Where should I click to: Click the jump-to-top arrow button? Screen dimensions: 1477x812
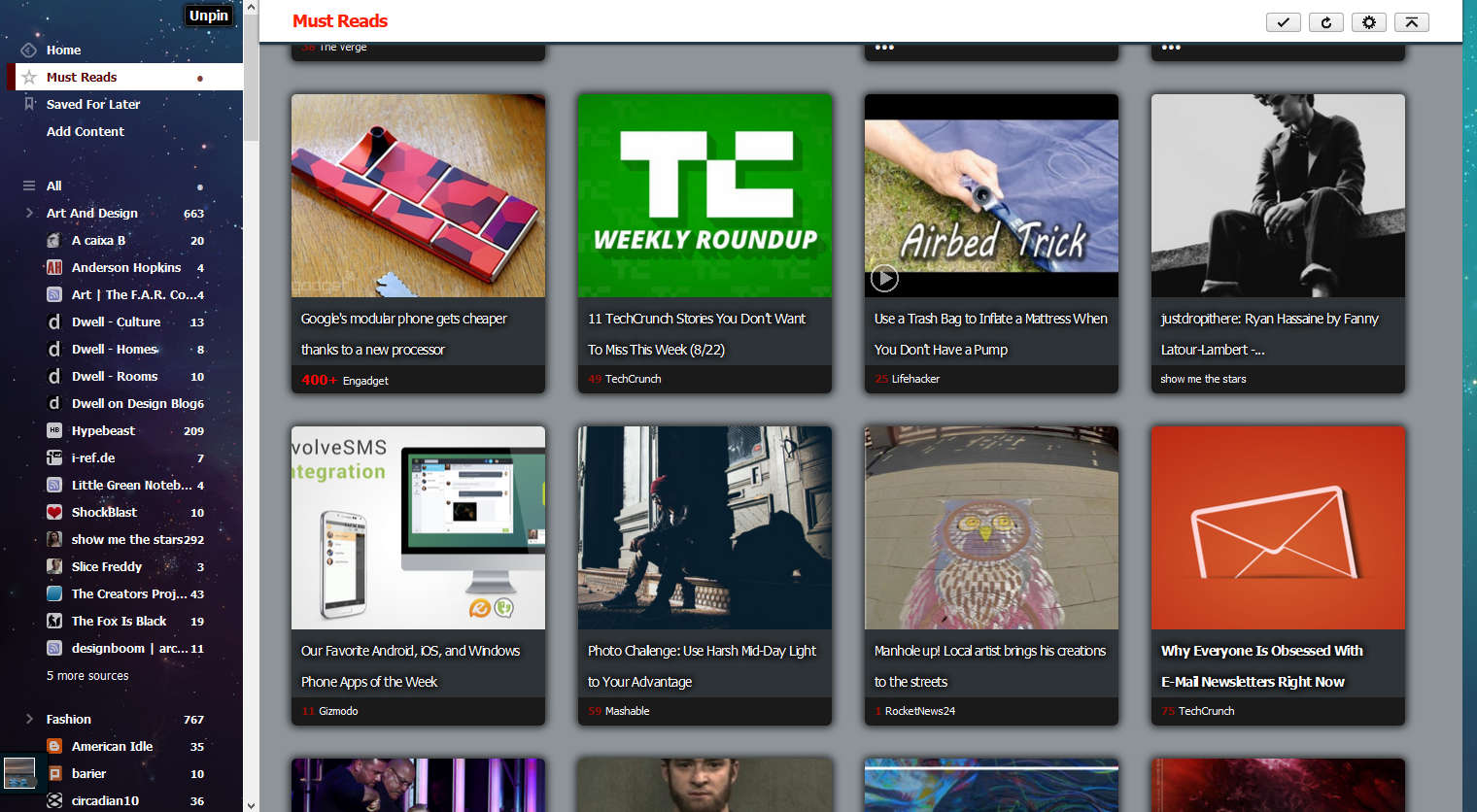tap(1411, 22)
